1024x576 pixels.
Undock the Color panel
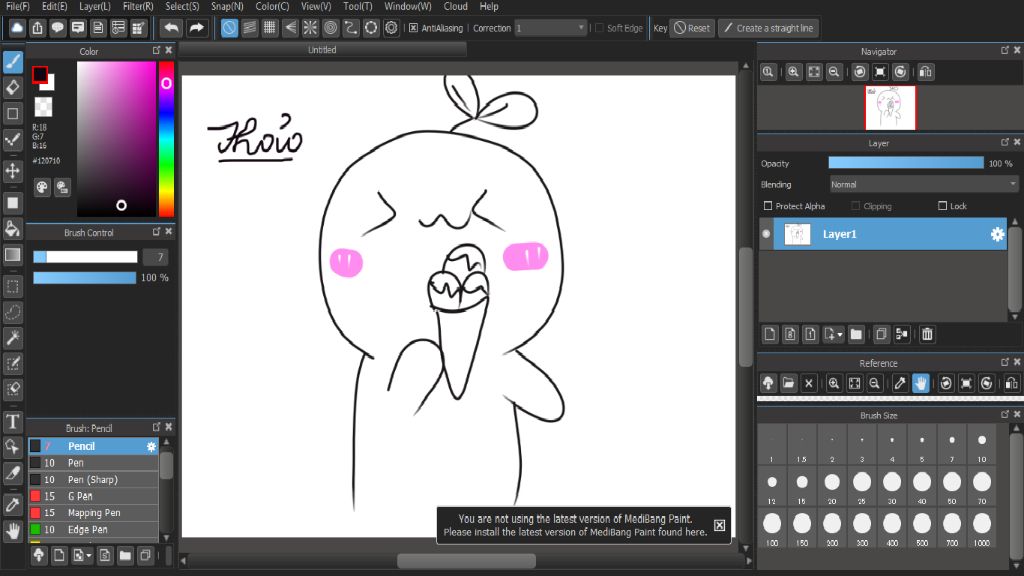[x=156, y=50]
